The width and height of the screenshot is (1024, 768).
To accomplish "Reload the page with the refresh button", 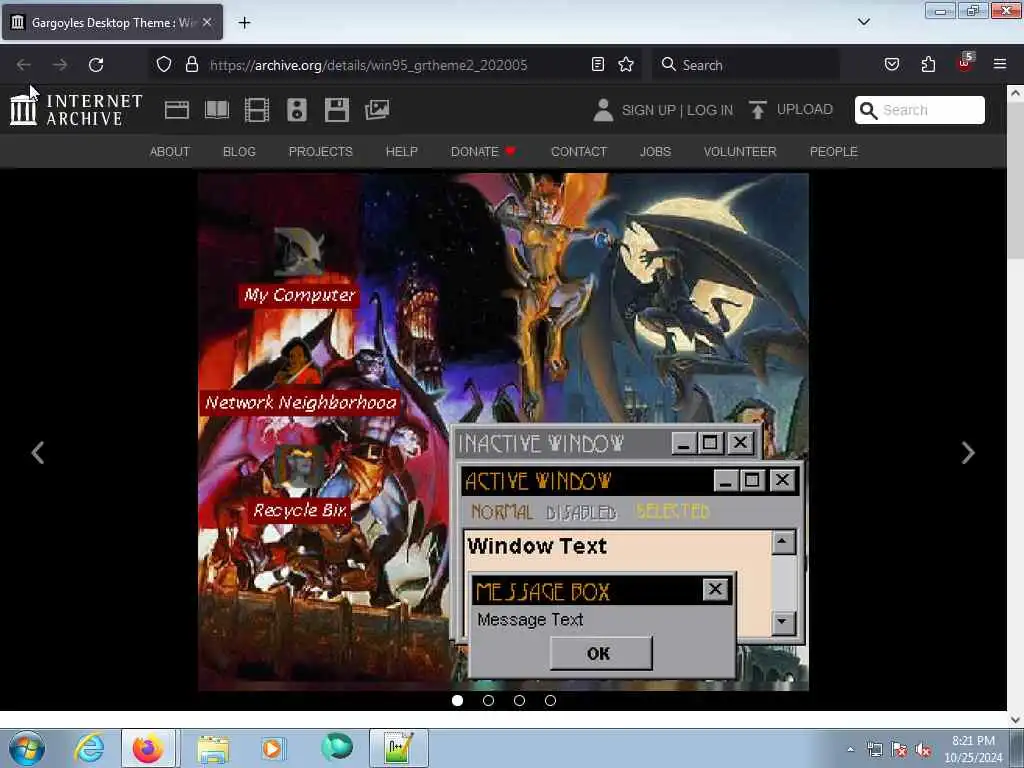I will (x=96, y=65).
